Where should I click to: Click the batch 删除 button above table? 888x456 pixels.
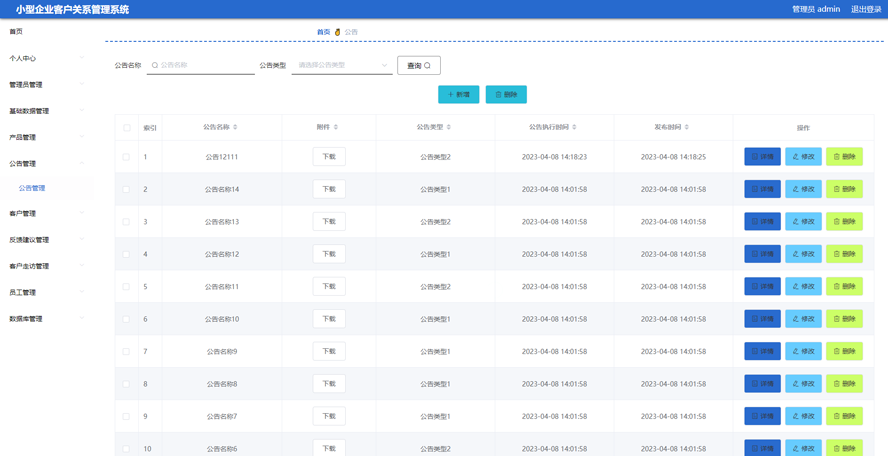coord(506,95)
